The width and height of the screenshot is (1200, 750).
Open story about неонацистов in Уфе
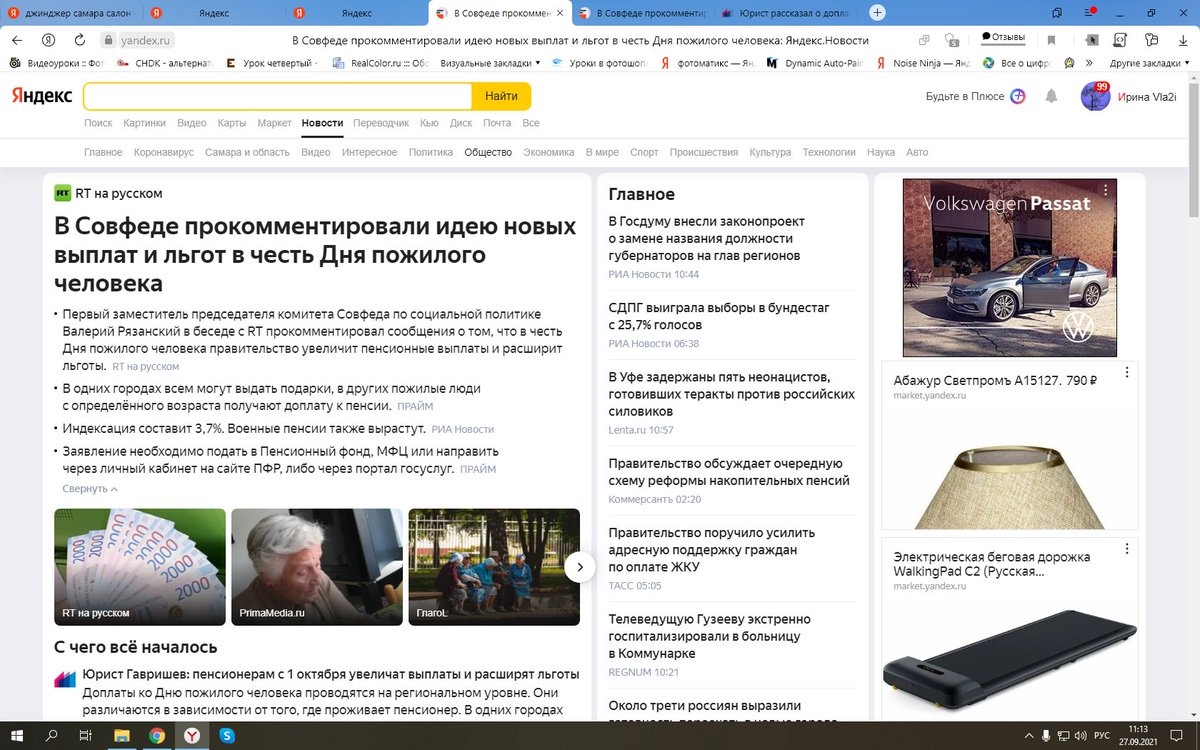732,394
